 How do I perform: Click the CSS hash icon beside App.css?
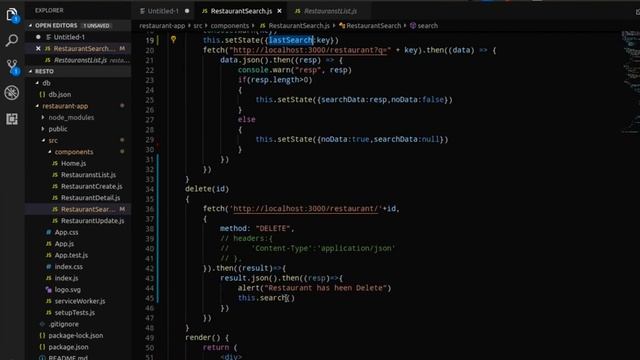click(x=49, y=232)
